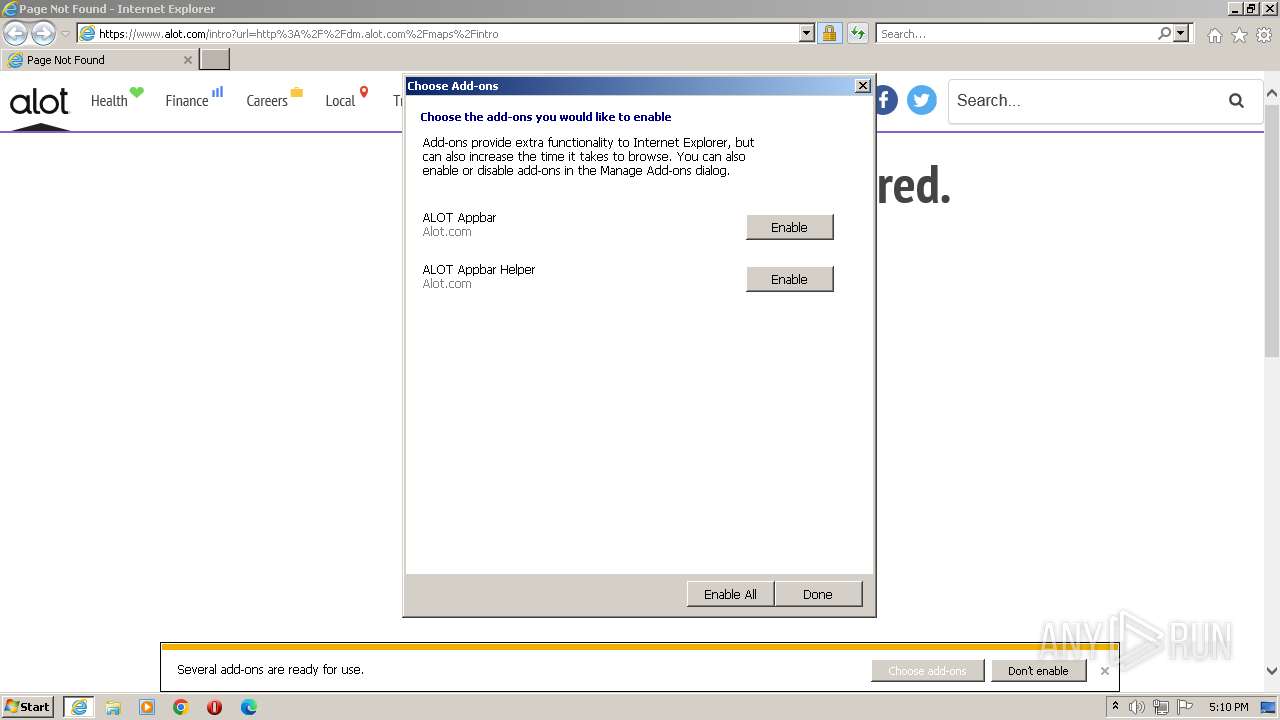Open File Explorer from taskbar
Image resolution: width=1280 pixels, height=720 pixels.
[113, 707]
